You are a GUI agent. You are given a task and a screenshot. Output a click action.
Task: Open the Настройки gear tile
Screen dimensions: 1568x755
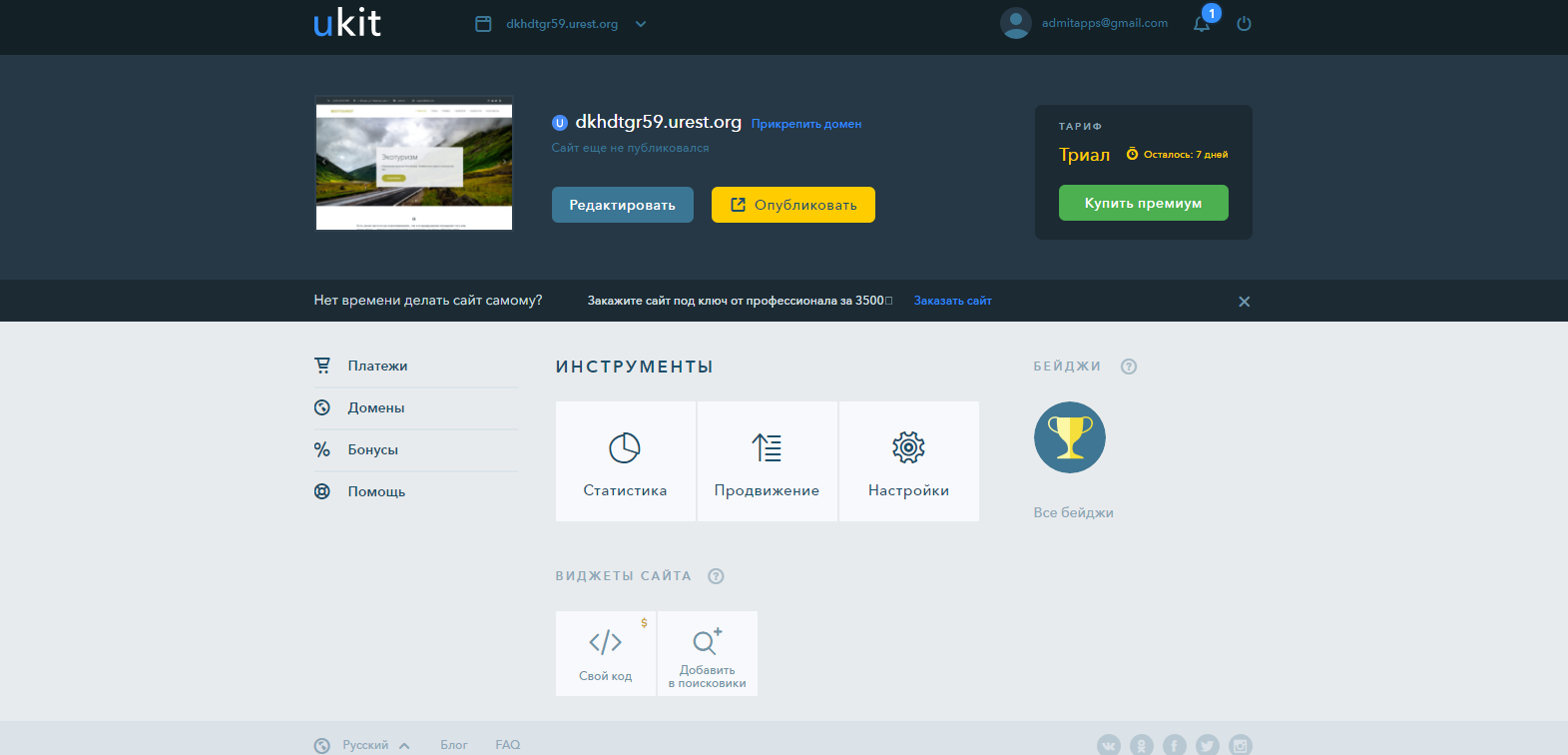tap(909, 461)
